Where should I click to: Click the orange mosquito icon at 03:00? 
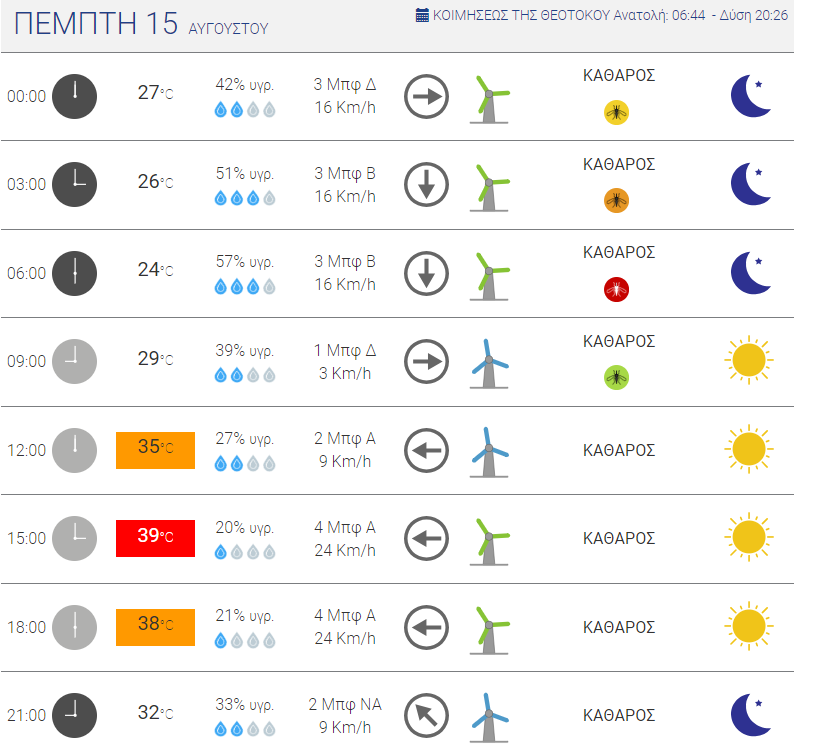pyautogui.click(x=616, y=200)
